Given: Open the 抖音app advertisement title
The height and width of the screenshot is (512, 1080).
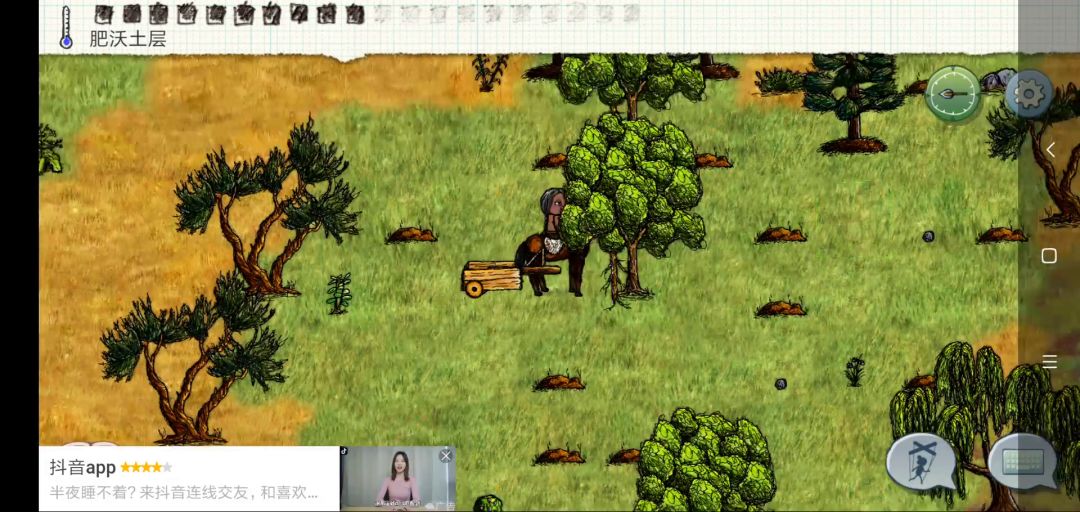Looking at the screenshot, I should [x=82, y=468].
